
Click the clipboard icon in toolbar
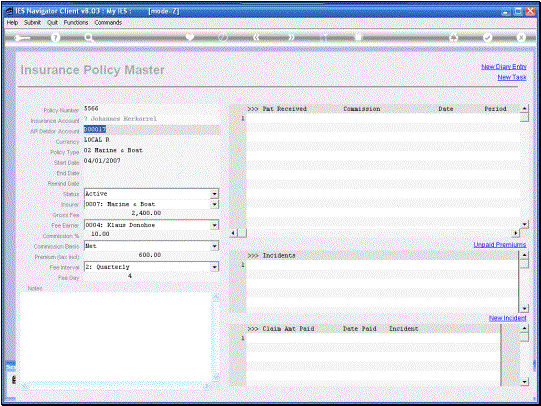(358, 37)
